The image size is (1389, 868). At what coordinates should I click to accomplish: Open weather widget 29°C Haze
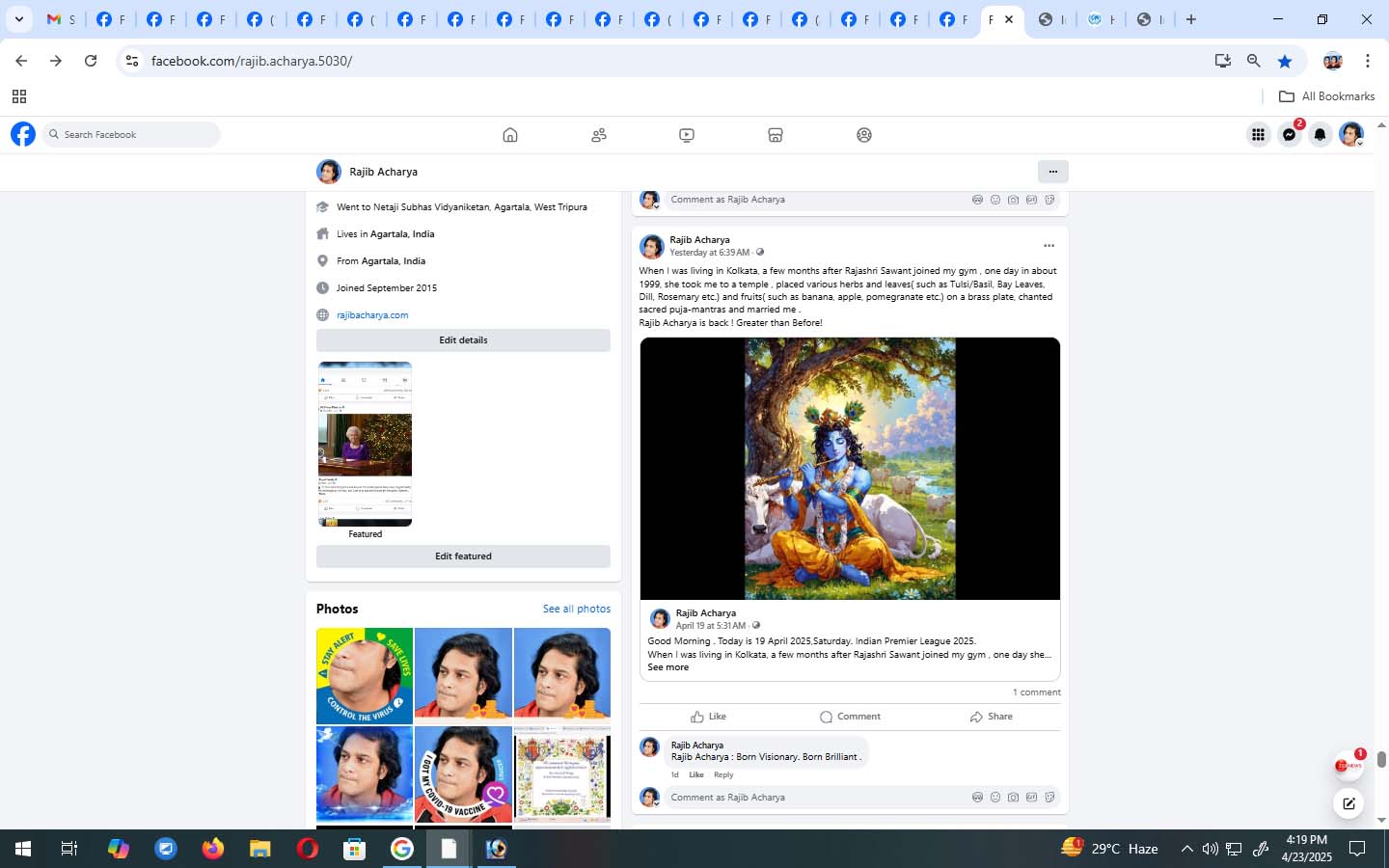tap(1109, 849)
